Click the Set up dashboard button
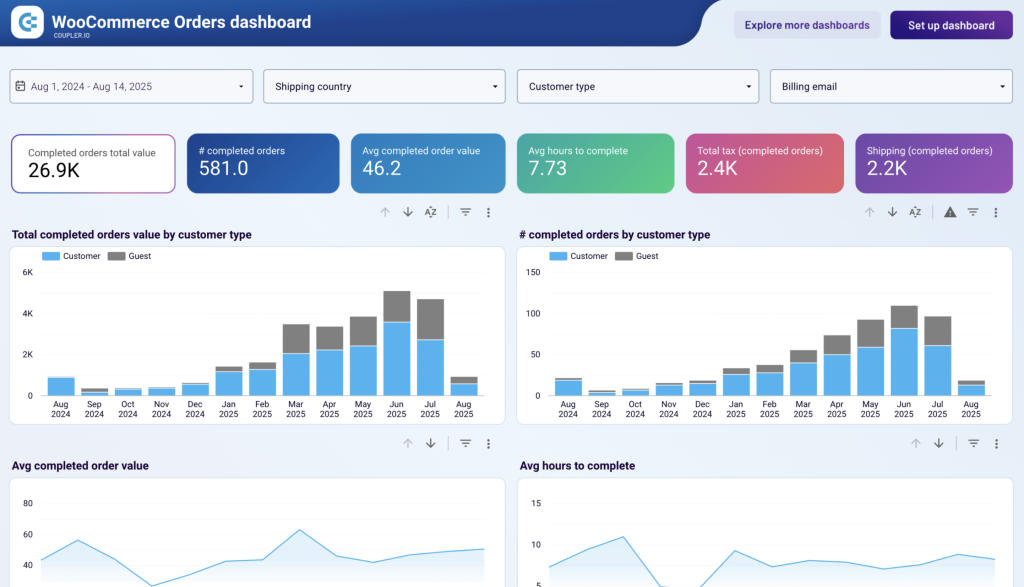This screenshot has height=587, width=1024. 950,24
